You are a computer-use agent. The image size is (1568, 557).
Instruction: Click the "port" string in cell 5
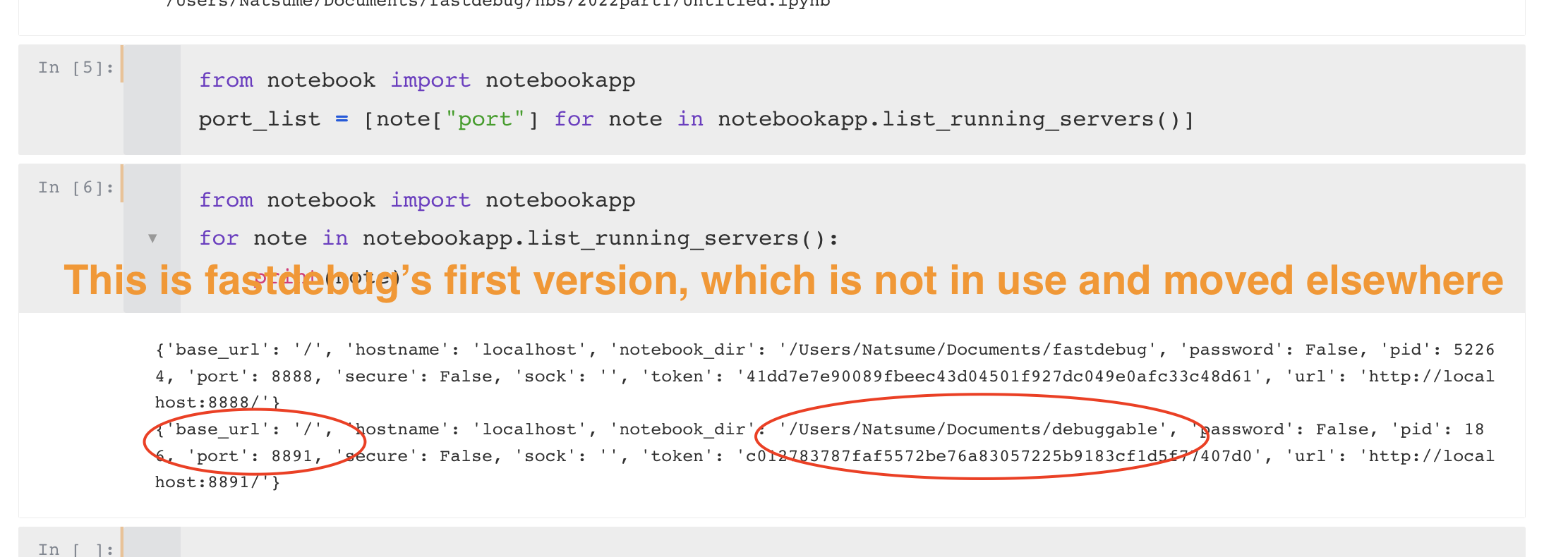(x=485, y=119)
